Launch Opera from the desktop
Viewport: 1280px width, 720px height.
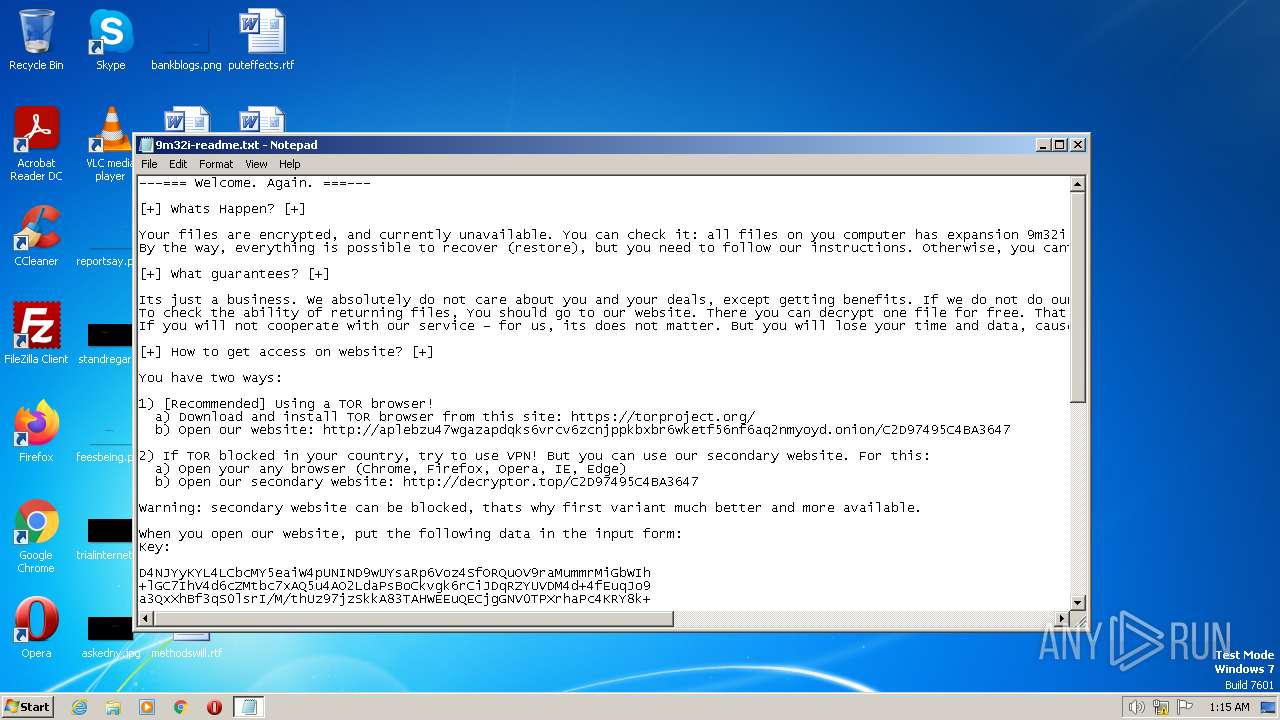(x=36, y=628)
